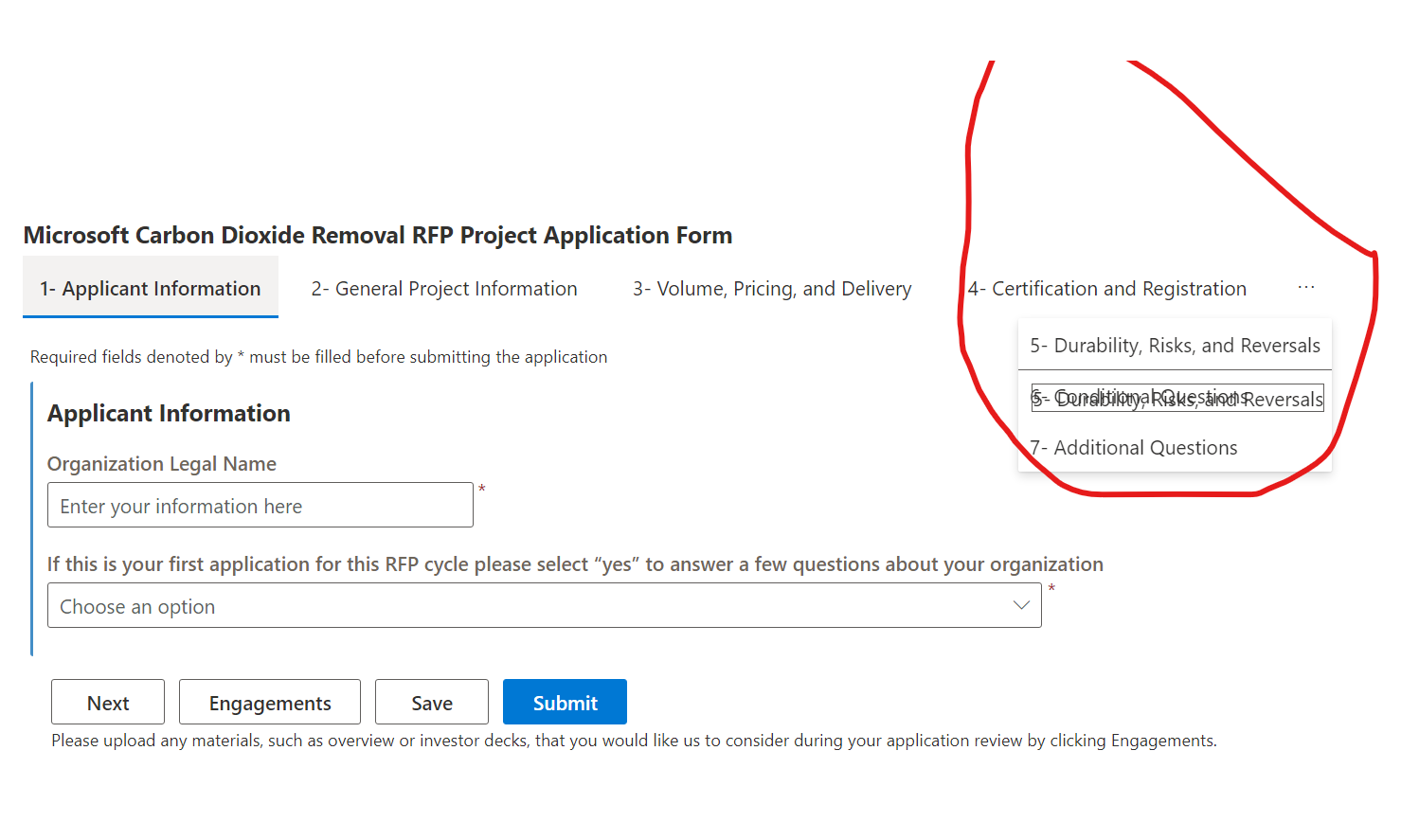Open Engagements to upload overview materials
1401x840 pixels.
click(x=269, y=702)
